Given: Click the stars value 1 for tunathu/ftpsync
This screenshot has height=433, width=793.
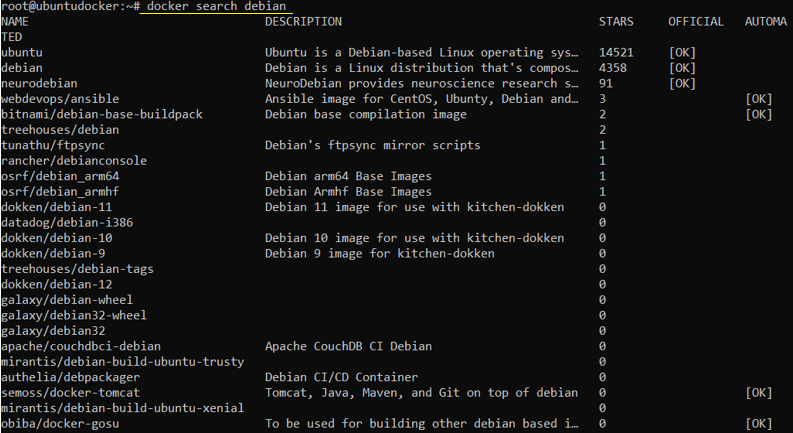Looking at the screenshot, I should pos(602,145).
